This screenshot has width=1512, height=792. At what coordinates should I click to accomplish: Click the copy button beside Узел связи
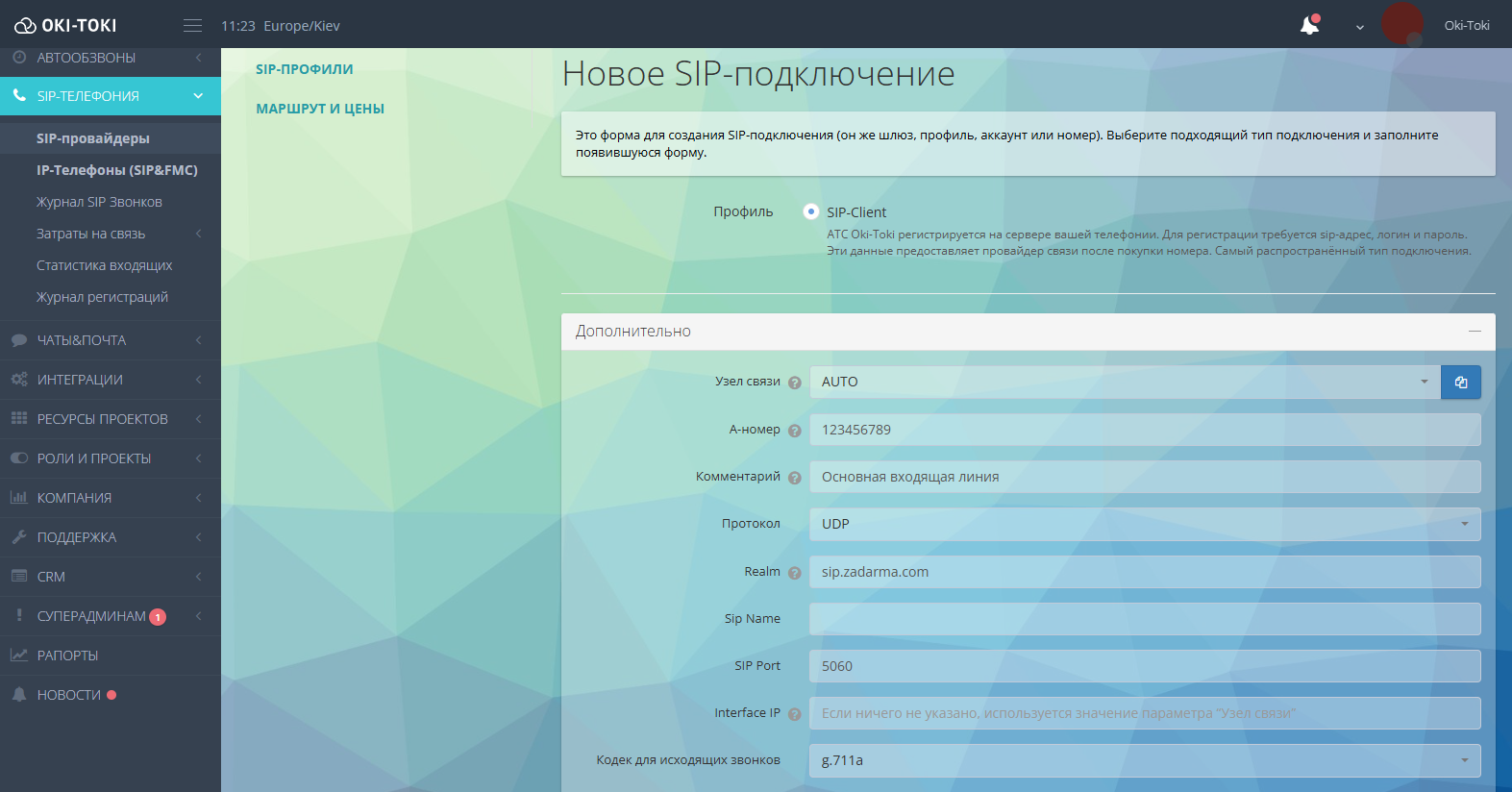point(1461,382)
